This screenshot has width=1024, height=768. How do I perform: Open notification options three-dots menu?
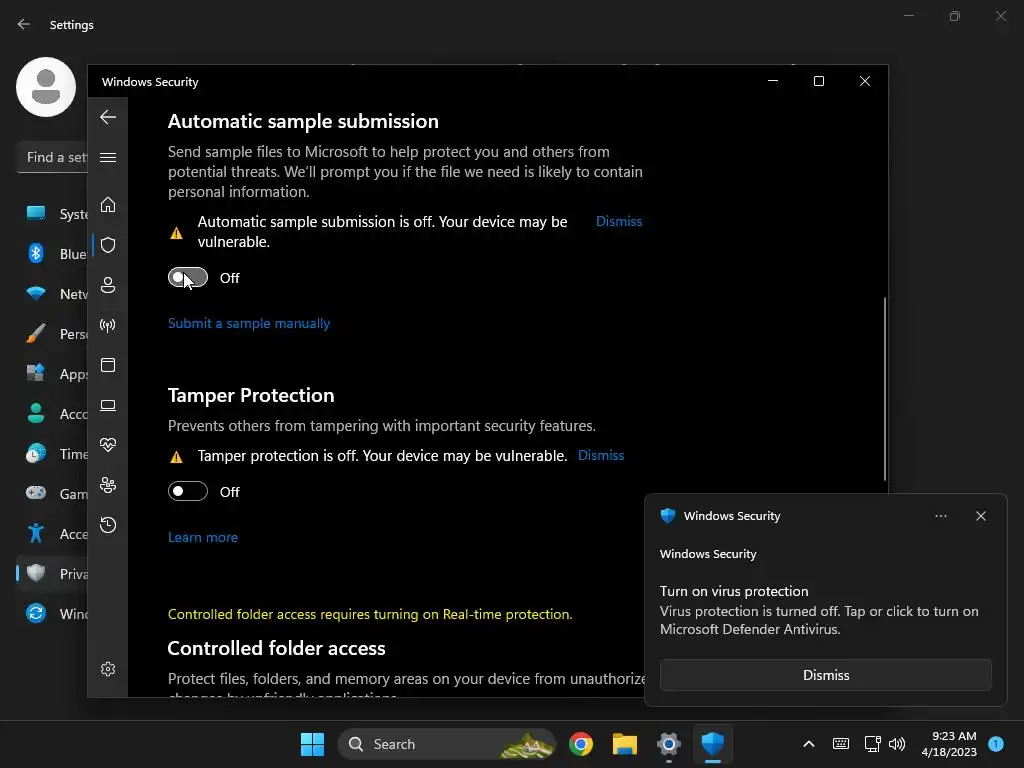940,516
